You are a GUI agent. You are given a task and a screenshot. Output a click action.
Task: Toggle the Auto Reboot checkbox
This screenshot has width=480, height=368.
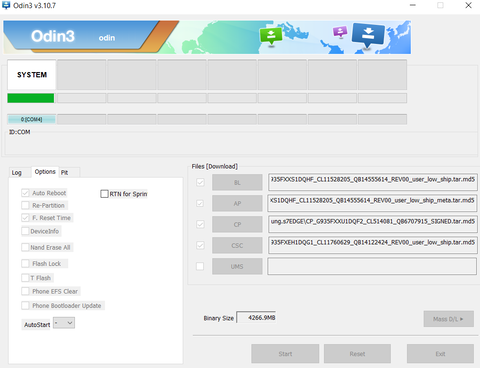point(25,193)
